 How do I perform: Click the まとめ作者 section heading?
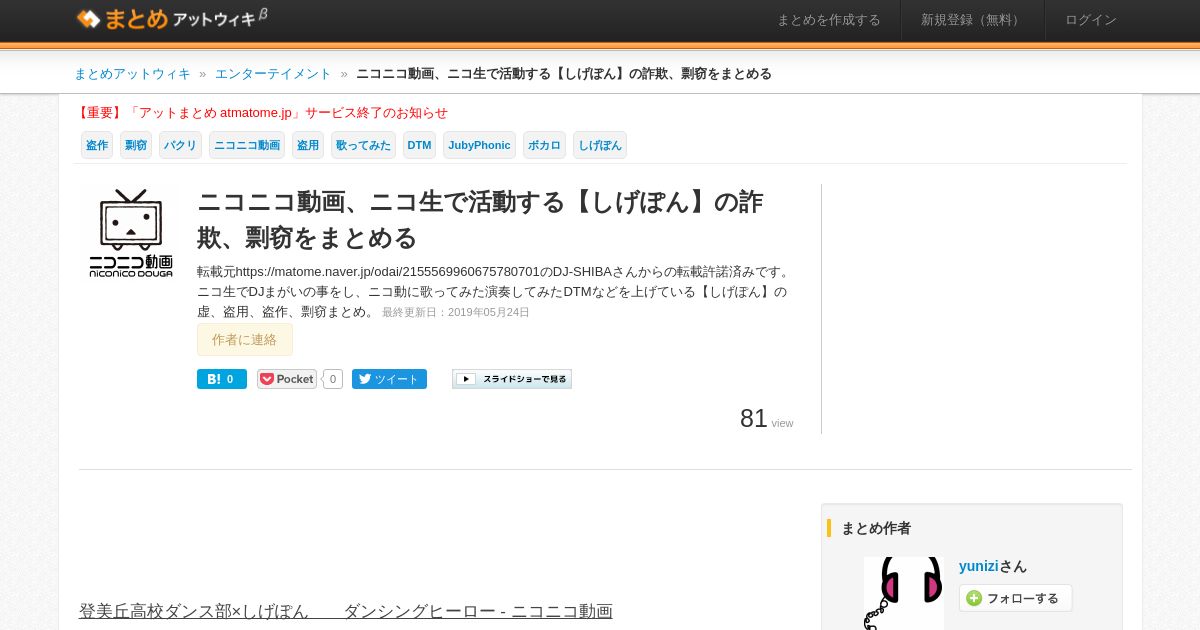coord(876,528)
